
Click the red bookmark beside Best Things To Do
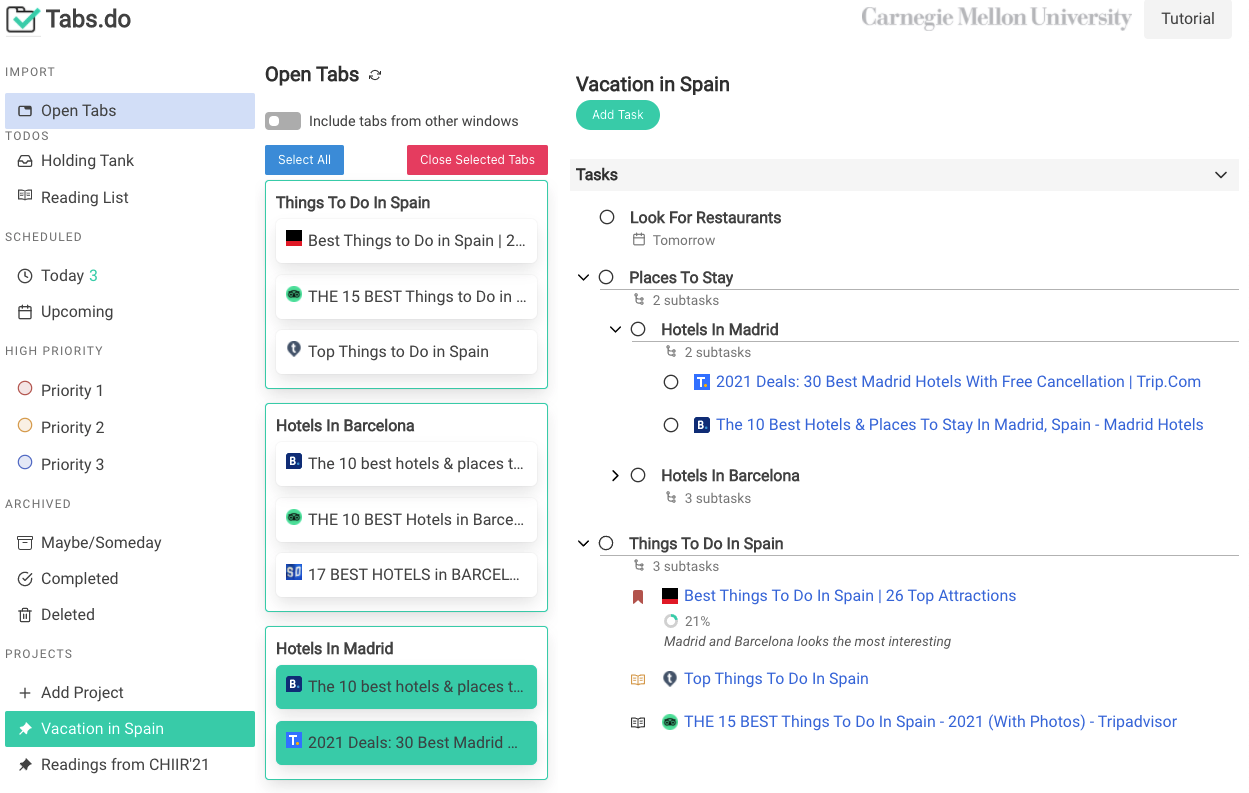click(x=638, y=595)
